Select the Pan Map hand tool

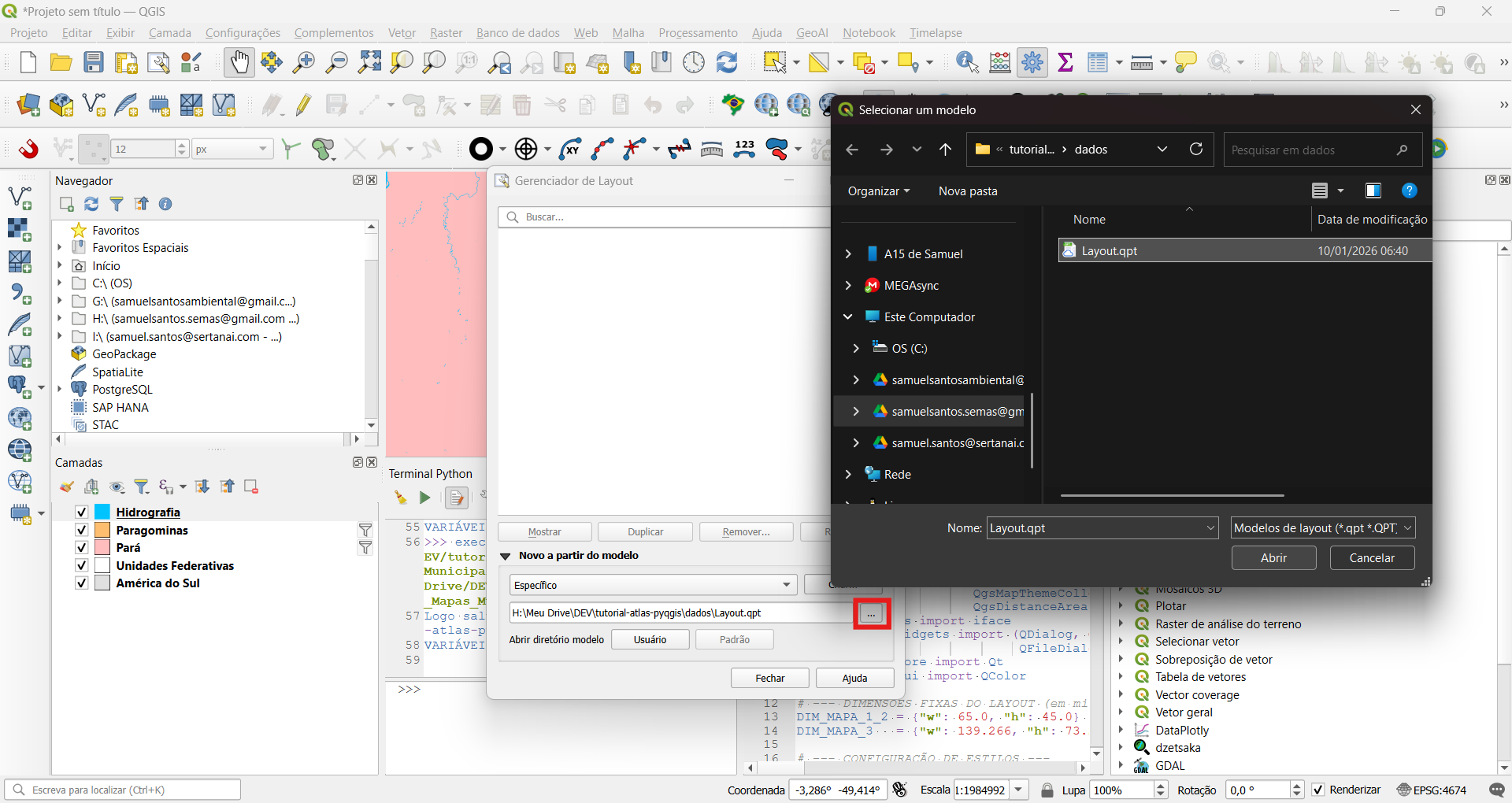239,62
